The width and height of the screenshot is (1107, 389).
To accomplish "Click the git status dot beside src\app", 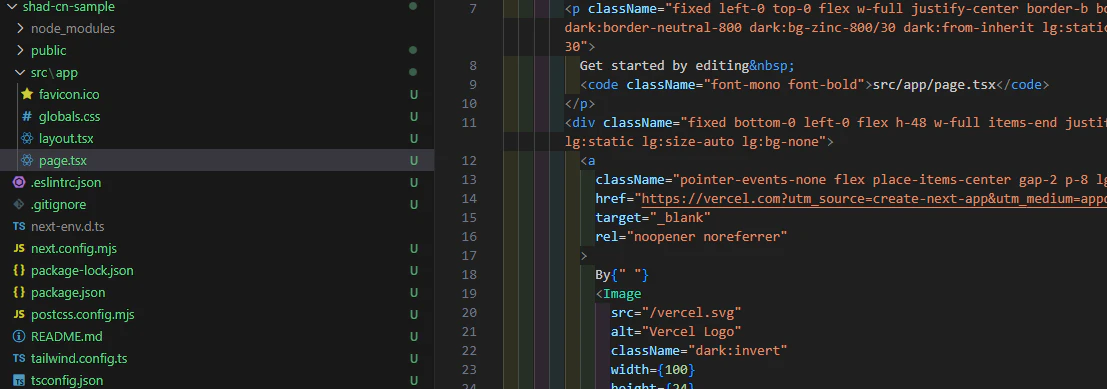I will click(x=413, y=72).
